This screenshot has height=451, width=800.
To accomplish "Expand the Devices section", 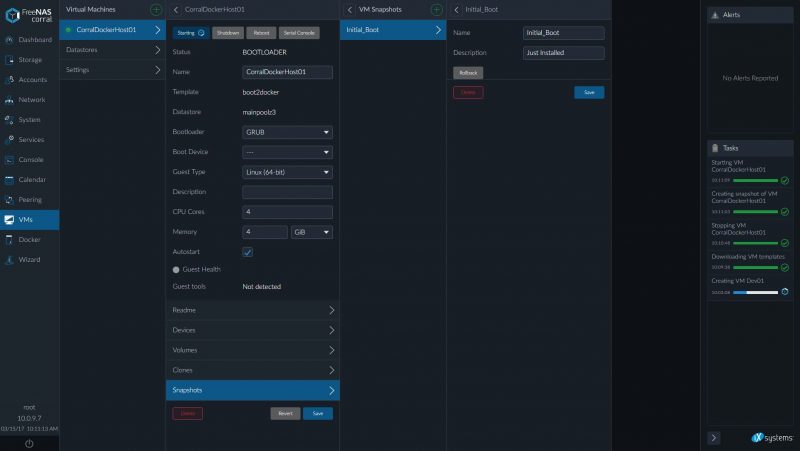I will (x=252, y=330).
